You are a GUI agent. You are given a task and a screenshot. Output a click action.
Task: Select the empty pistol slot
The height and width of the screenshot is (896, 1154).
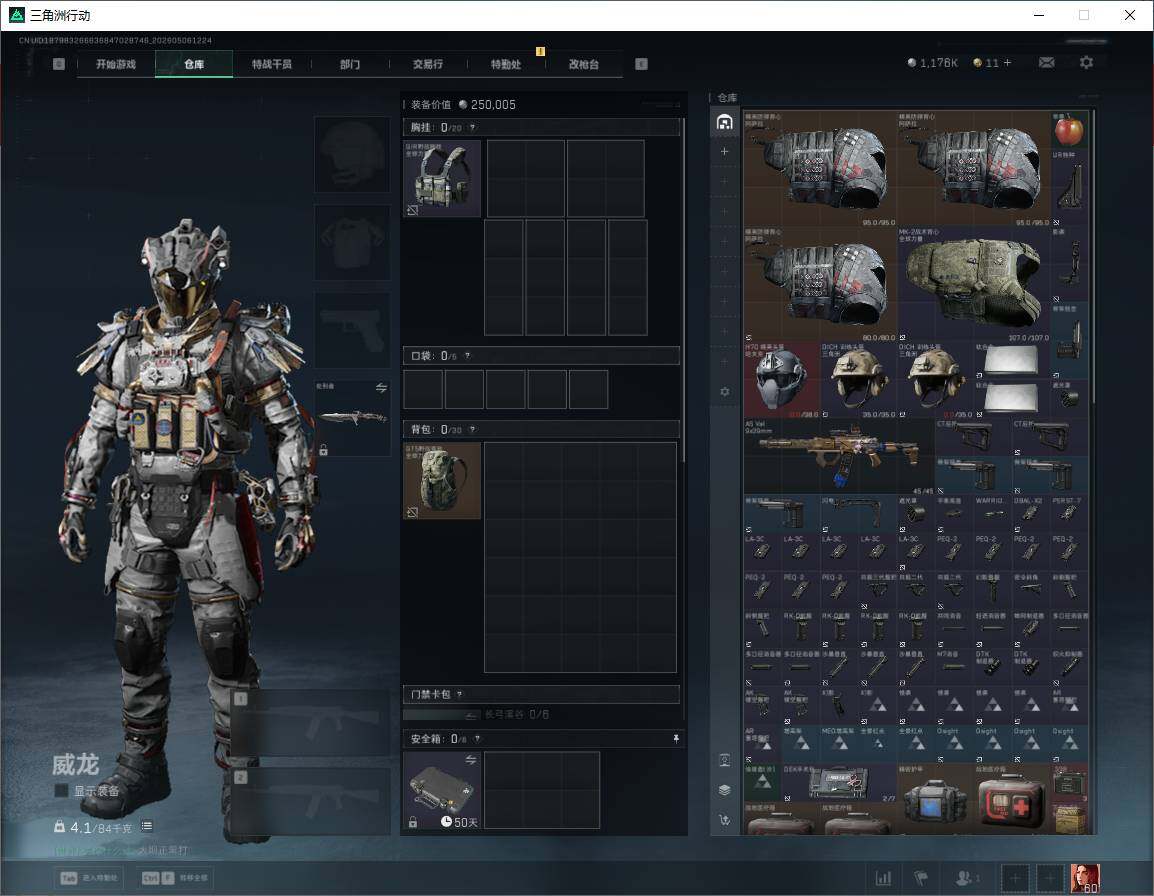pyautogui.click(x=353, y=331)
